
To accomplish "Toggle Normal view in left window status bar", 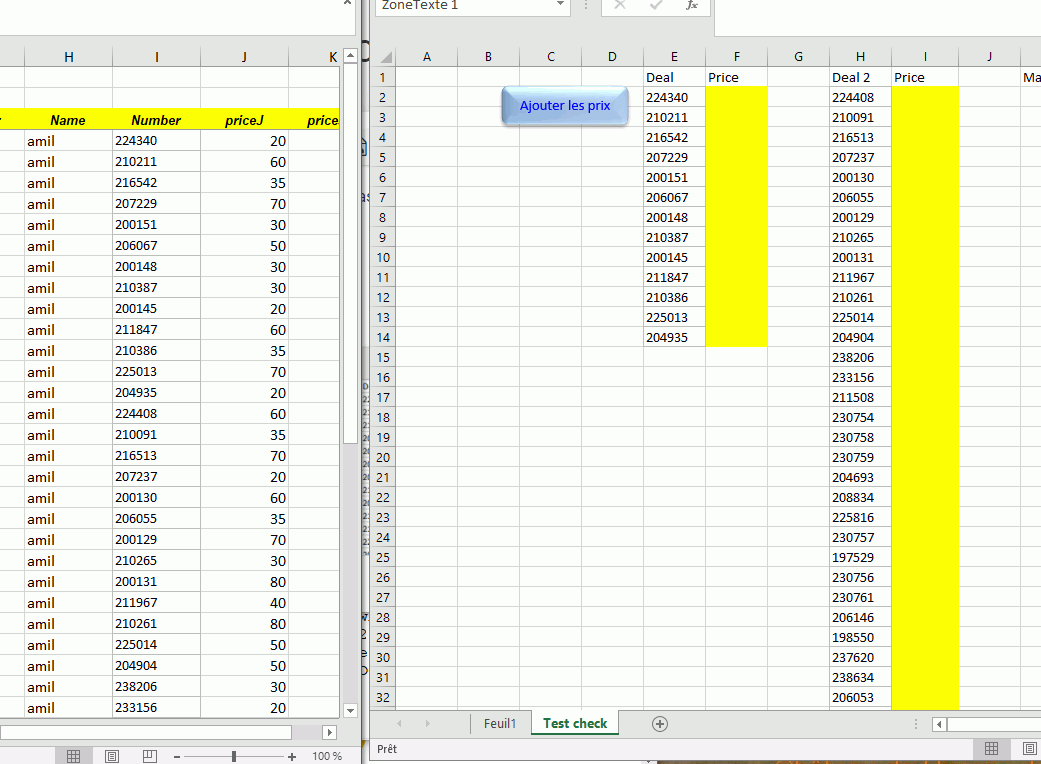I will tap(73, 756).
